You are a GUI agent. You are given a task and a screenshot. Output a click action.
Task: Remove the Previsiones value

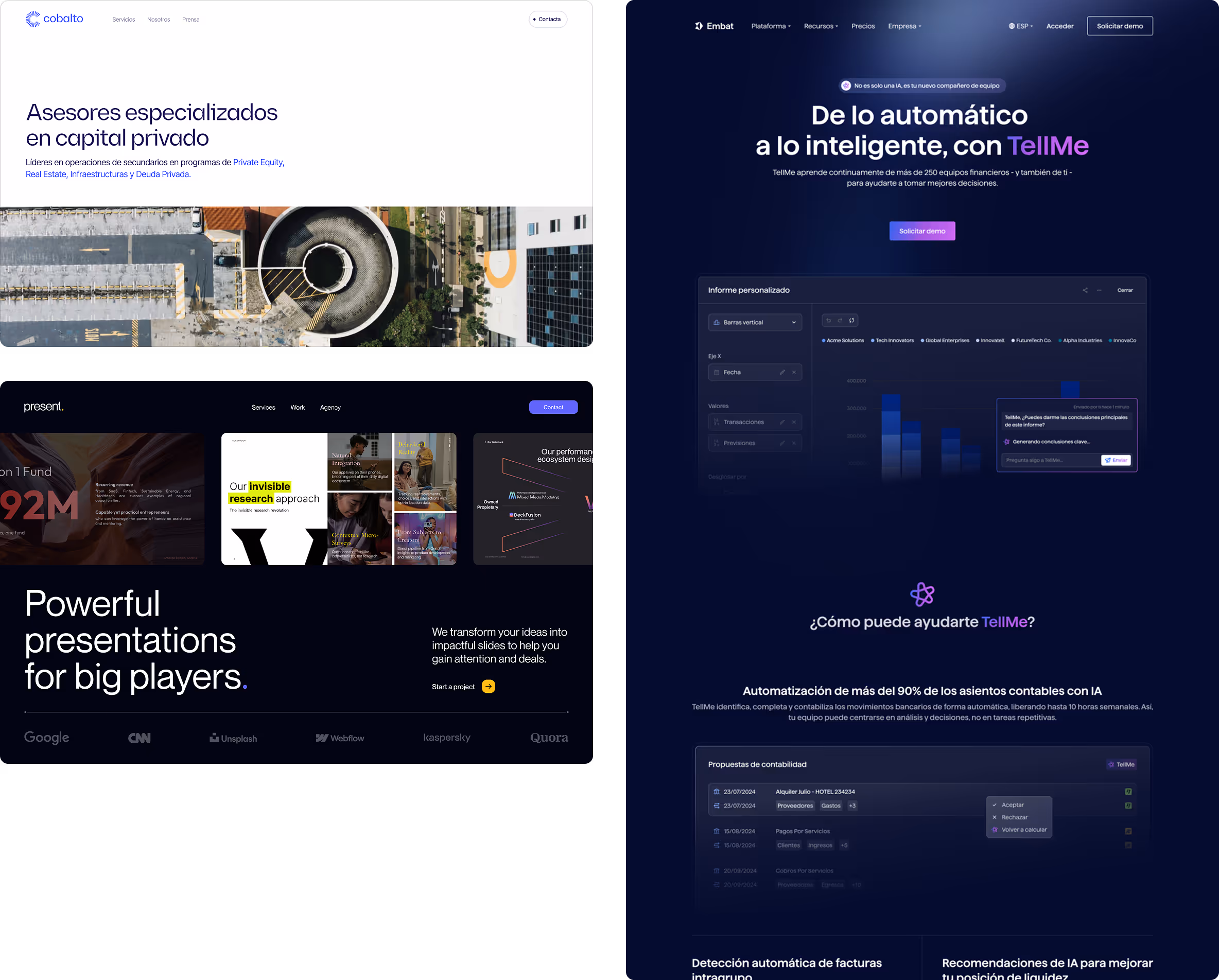794,443
